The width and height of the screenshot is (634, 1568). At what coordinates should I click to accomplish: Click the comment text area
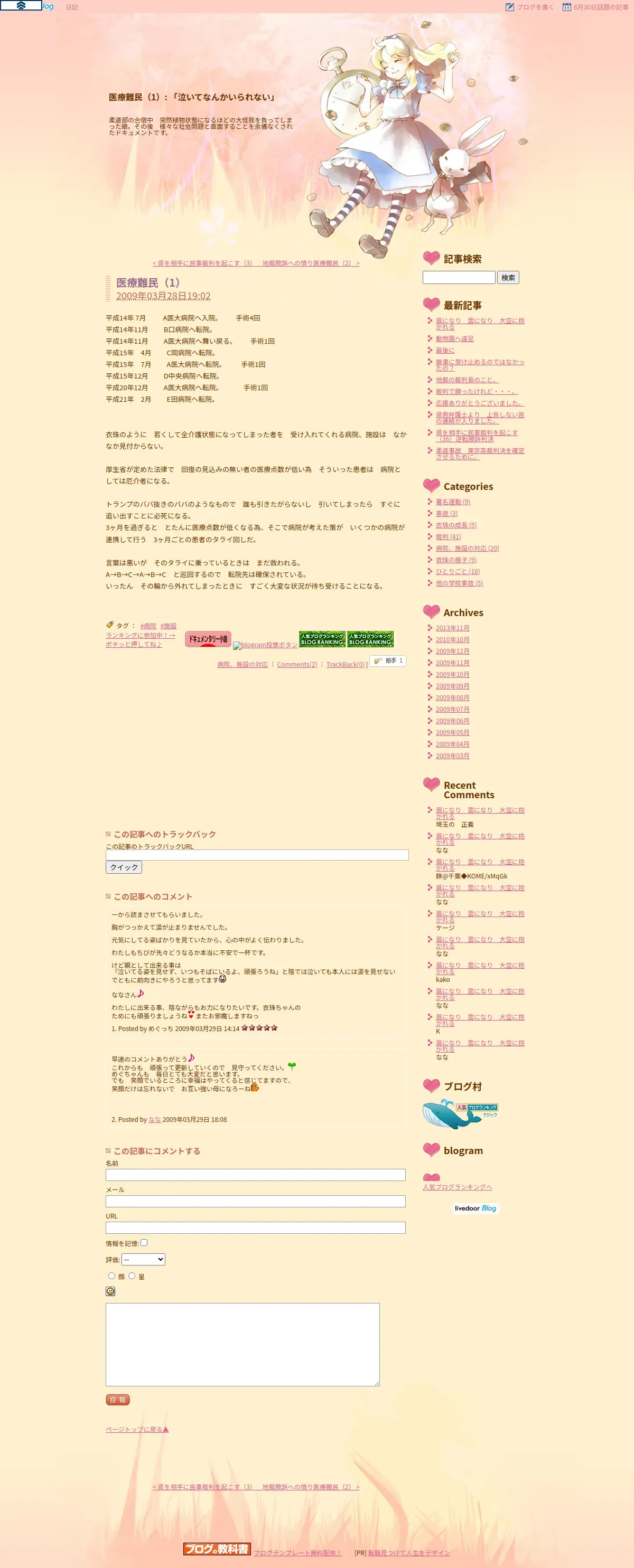[x=243, y=1345]
